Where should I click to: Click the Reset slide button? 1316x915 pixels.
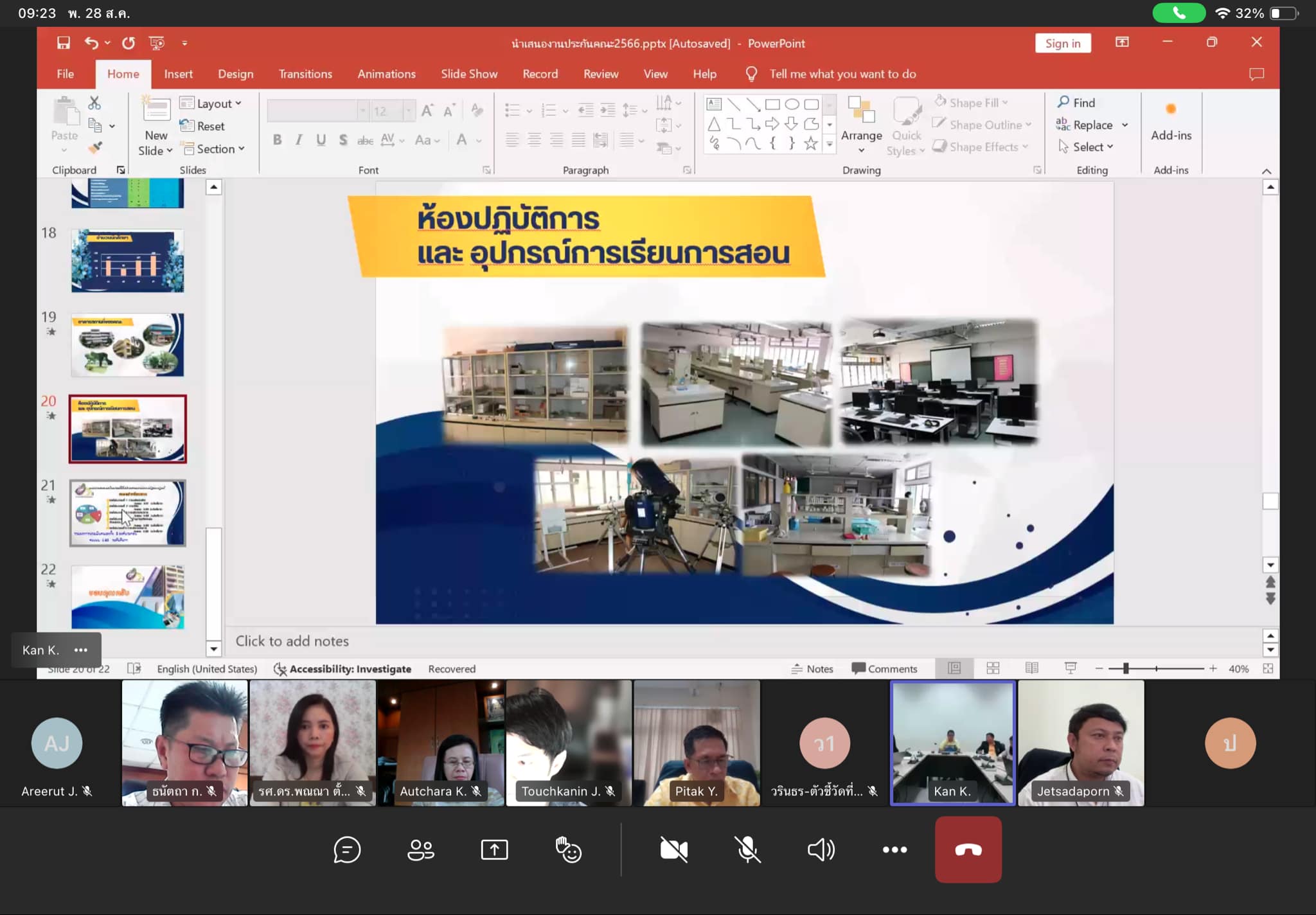(209, 126)
